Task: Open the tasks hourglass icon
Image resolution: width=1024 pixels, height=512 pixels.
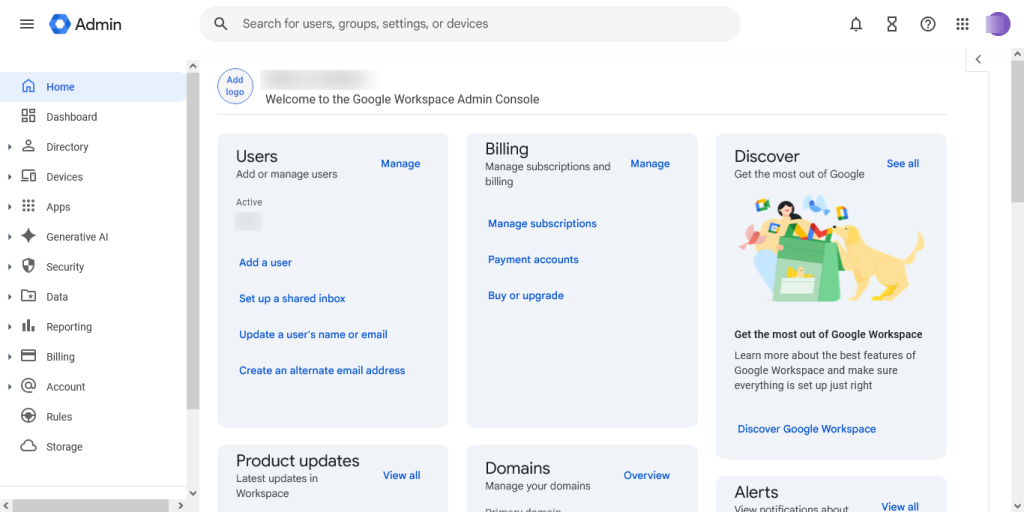Action: point(892,24)
